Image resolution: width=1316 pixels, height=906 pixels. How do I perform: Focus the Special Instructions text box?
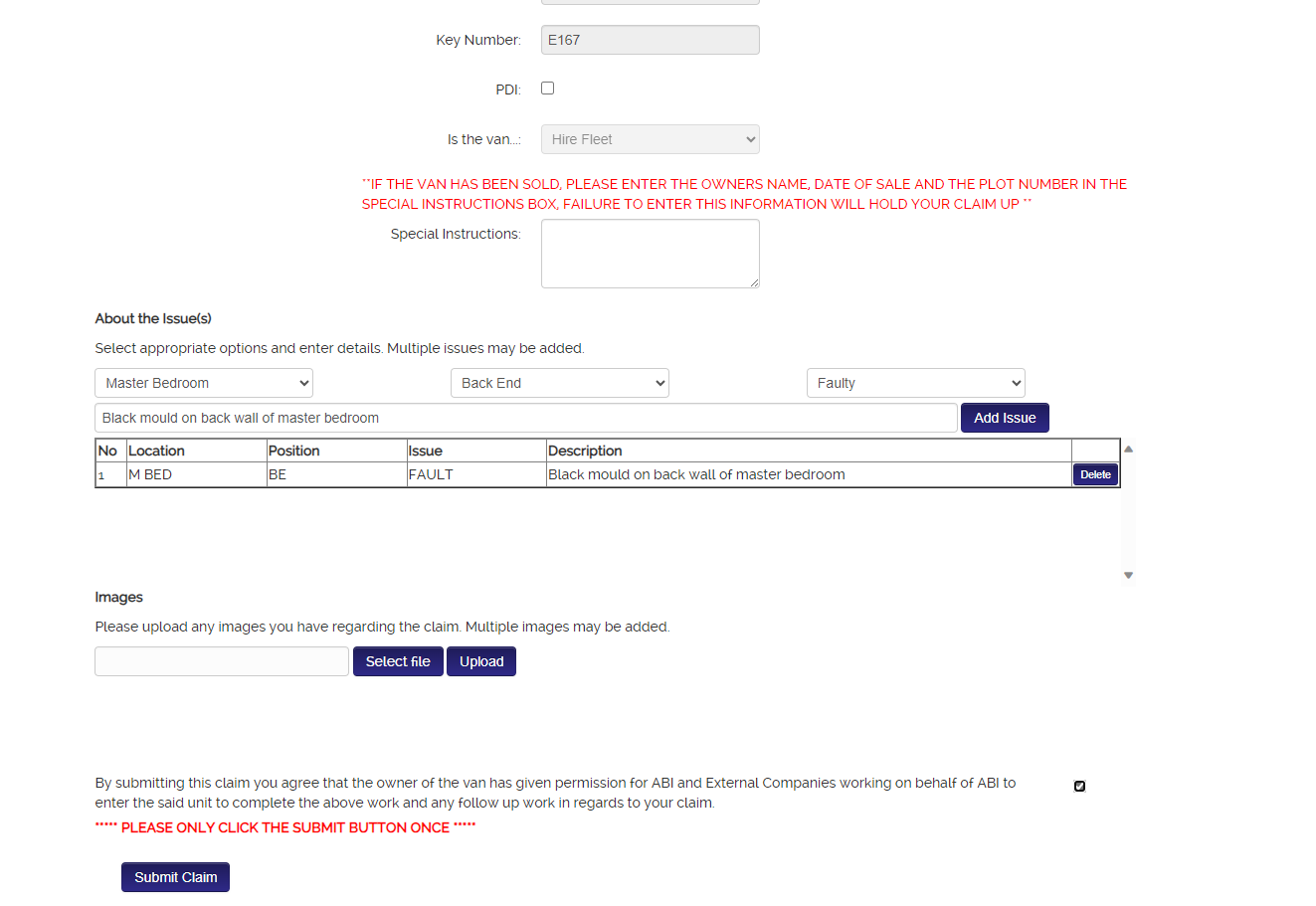coord(650,254)
